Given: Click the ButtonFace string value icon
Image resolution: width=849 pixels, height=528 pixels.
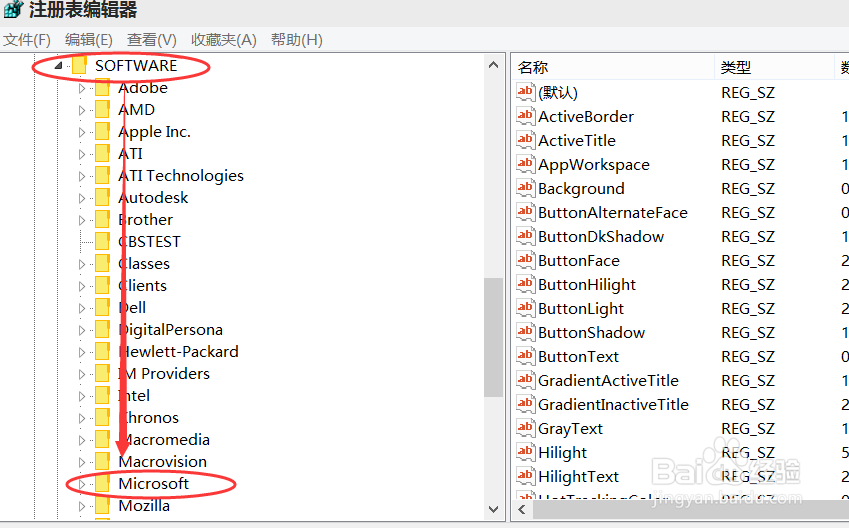Looking at the screenshot, I should pos(525,260).
